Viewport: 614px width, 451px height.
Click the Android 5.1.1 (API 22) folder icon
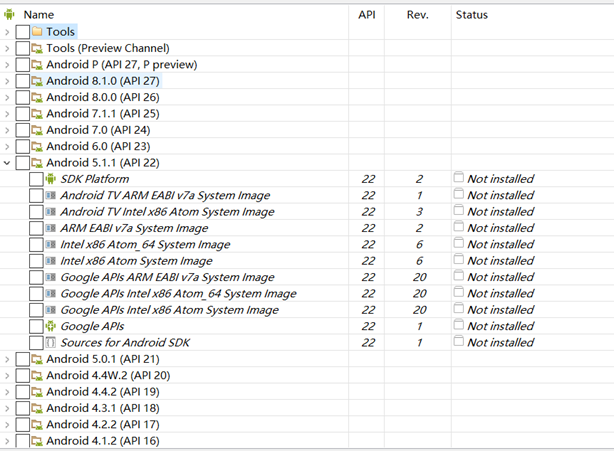[37, 163]
